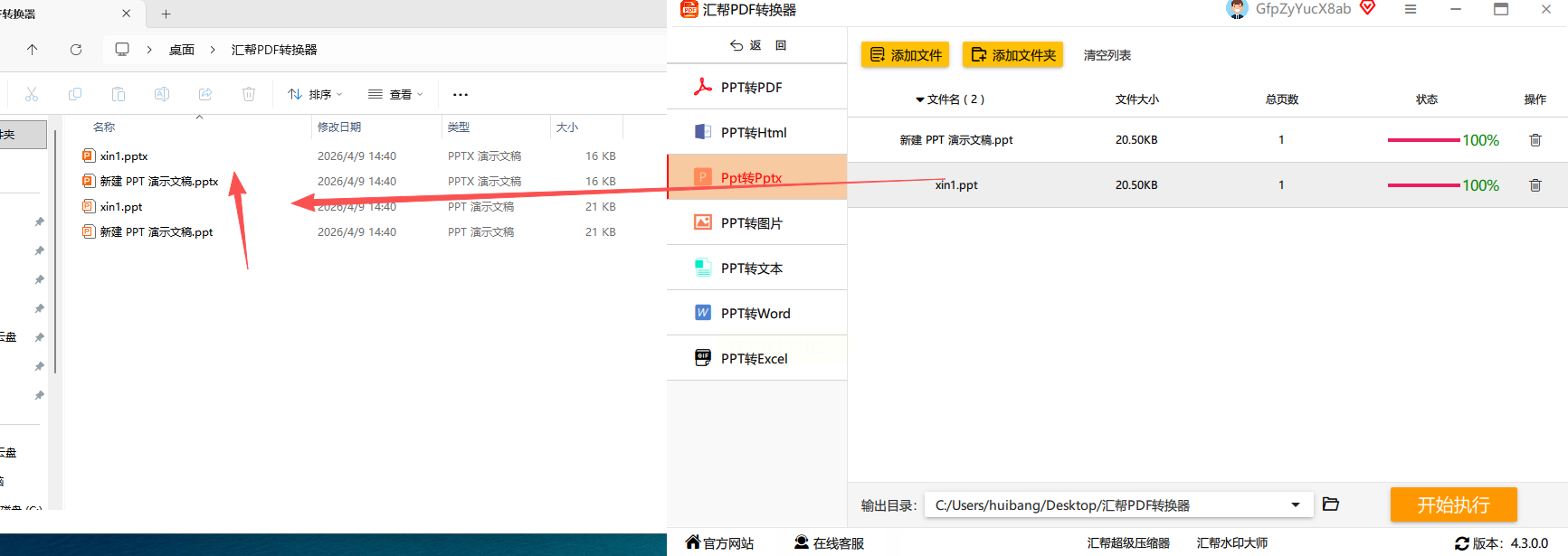The image size is (1568, 556).
Task: Click the user avatar icon
Action: point(1237,9)
